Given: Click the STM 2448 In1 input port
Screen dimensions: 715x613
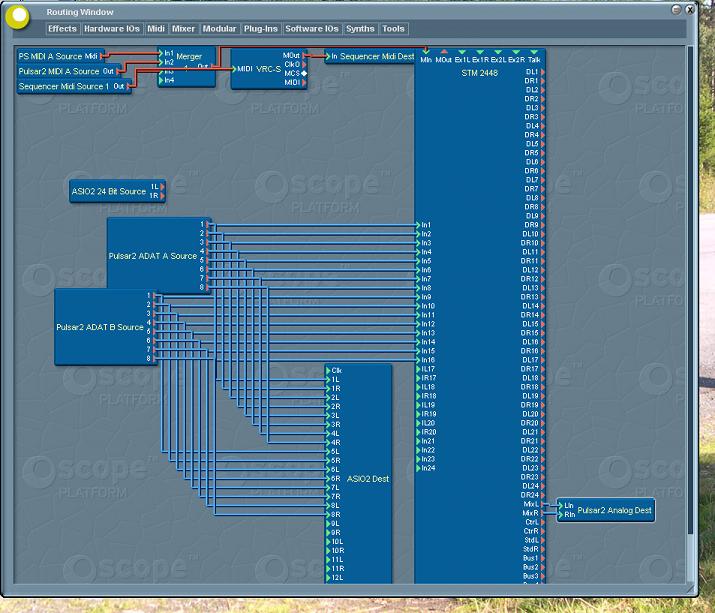Looking at the screenshot, I should point(418,225).
